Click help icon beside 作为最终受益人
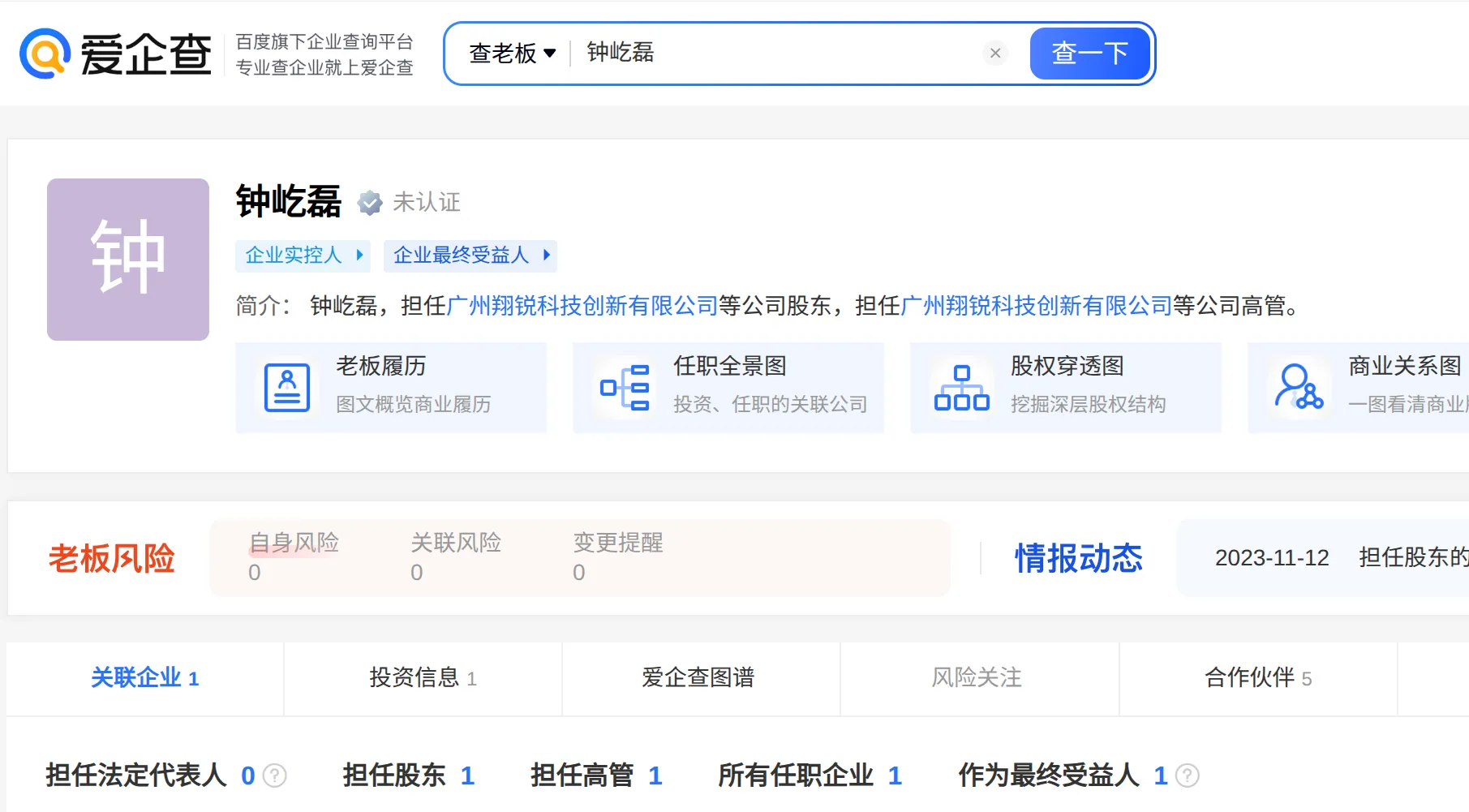1469x812 pixels. click(x=1188, y=775)
